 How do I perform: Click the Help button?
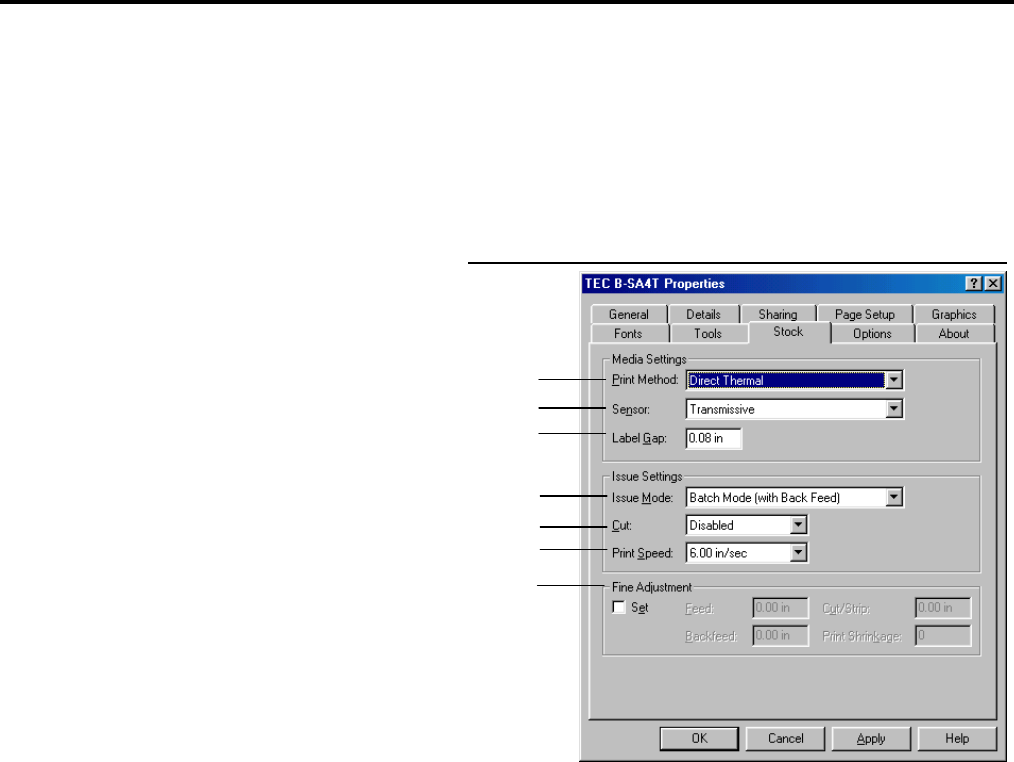pyautogui.click(x=957, y=739)
